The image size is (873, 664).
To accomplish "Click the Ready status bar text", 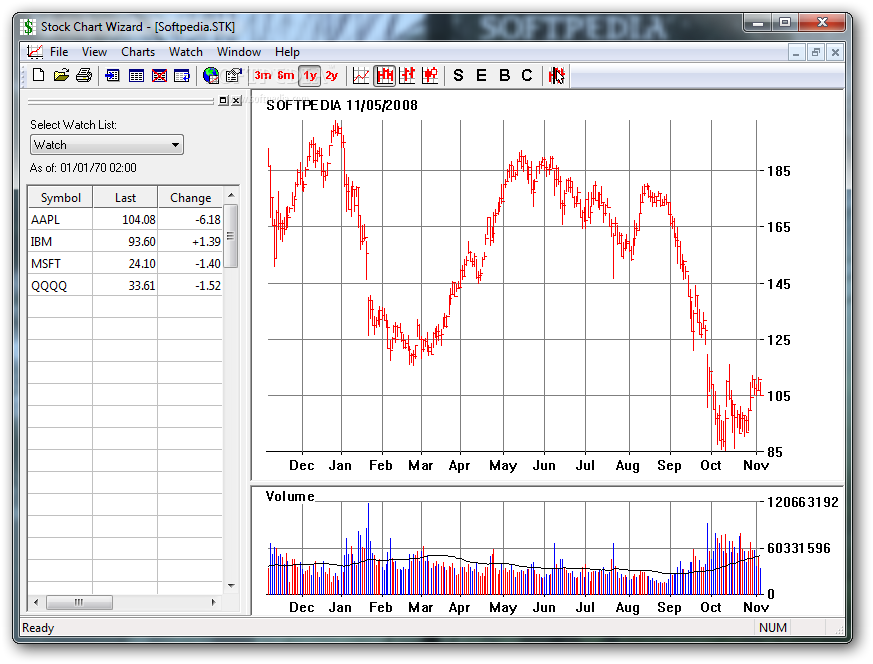I will [x=38, y=628].
